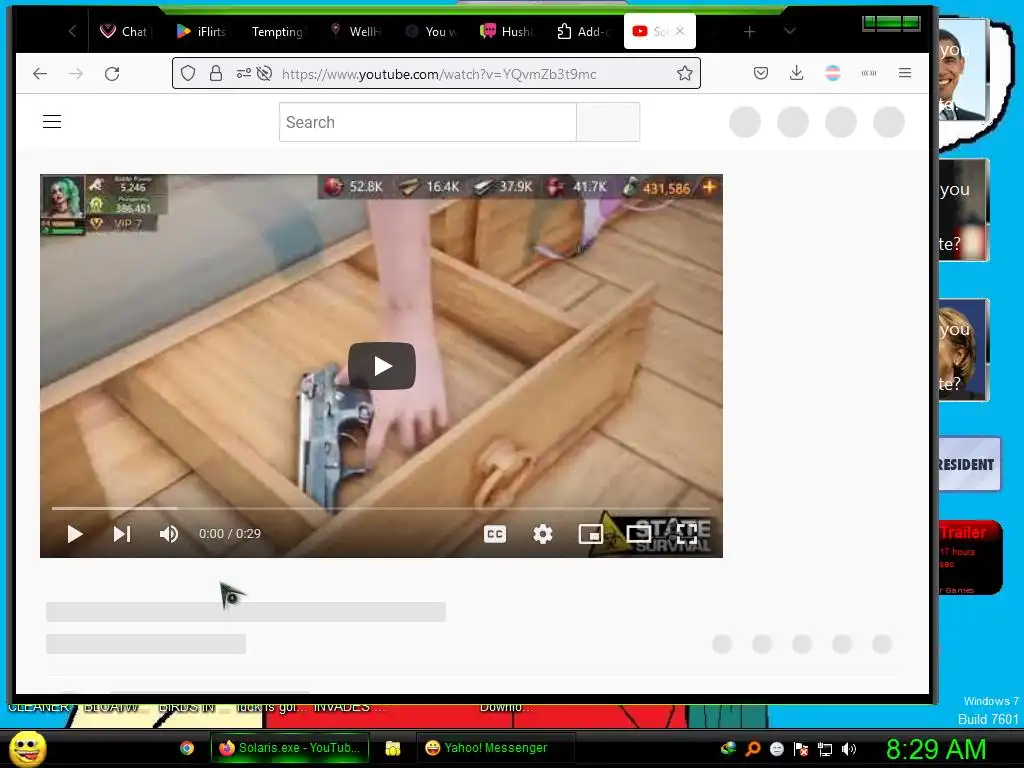
Task: Click the 8:29 AM taskbar clock
Action: pos(936,749)
